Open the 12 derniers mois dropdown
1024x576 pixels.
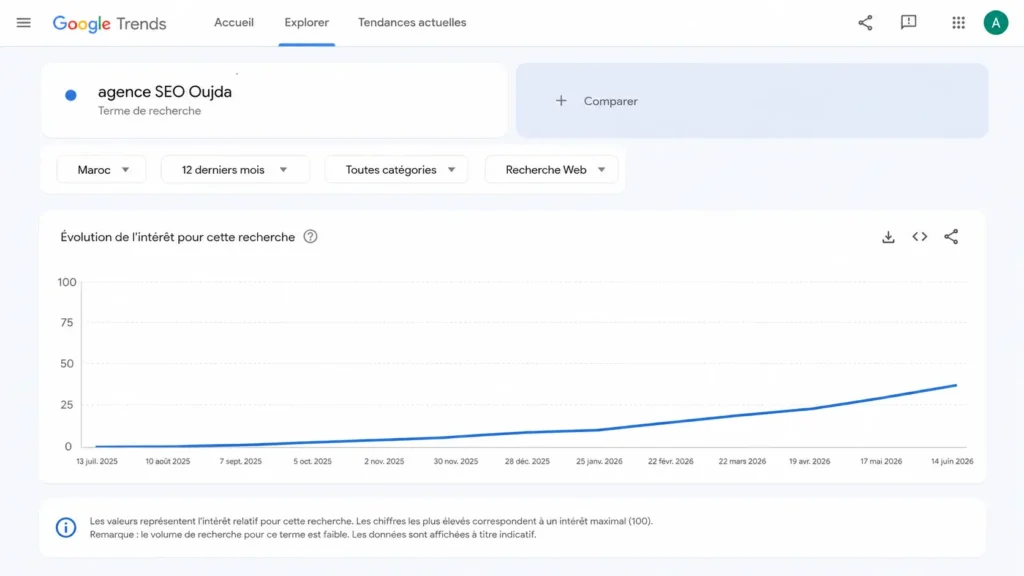(235, 170)
